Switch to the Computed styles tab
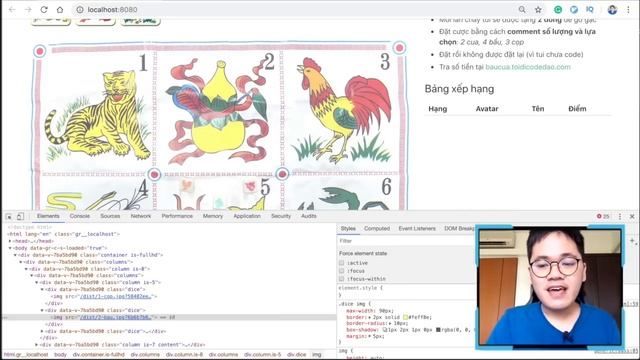The height and width of the screenshot is (360, 640). [x=377, y=229]
